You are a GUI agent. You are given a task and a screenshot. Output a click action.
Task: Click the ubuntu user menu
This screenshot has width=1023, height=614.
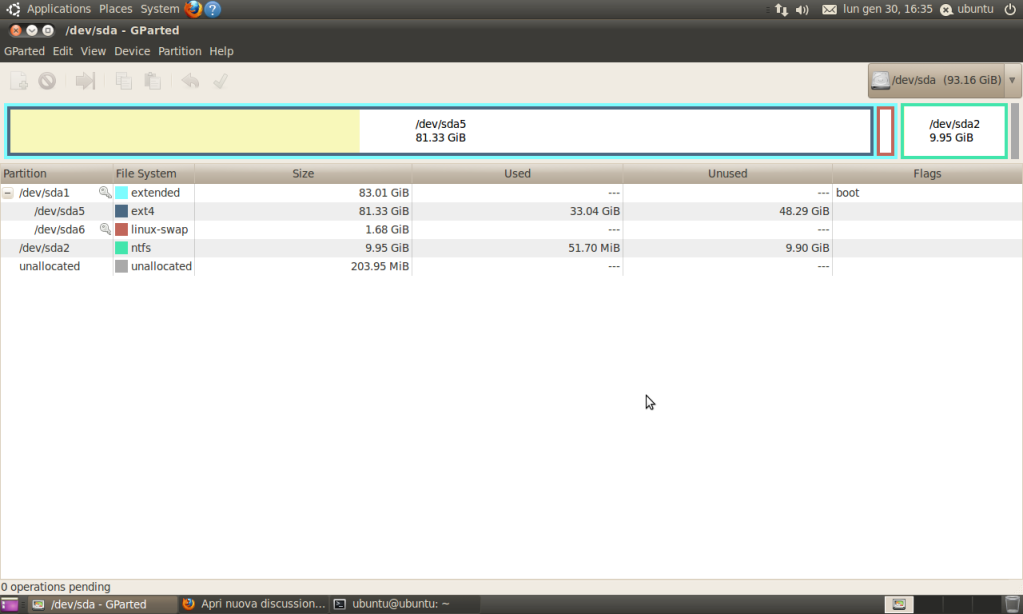[x=967, y=9]
